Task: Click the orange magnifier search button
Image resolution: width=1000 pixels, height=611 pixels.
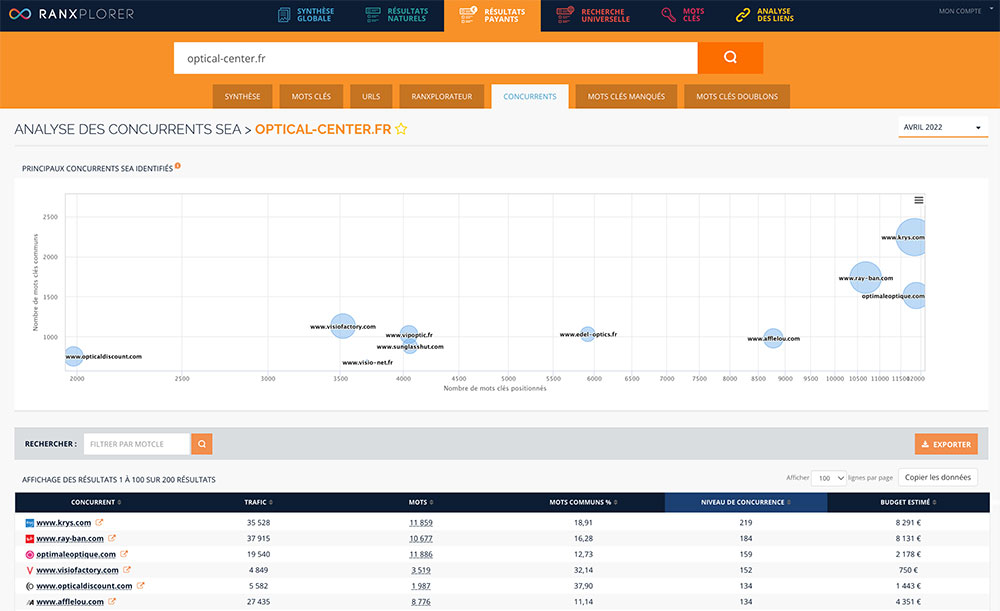Action: click(x=730, y=58)
